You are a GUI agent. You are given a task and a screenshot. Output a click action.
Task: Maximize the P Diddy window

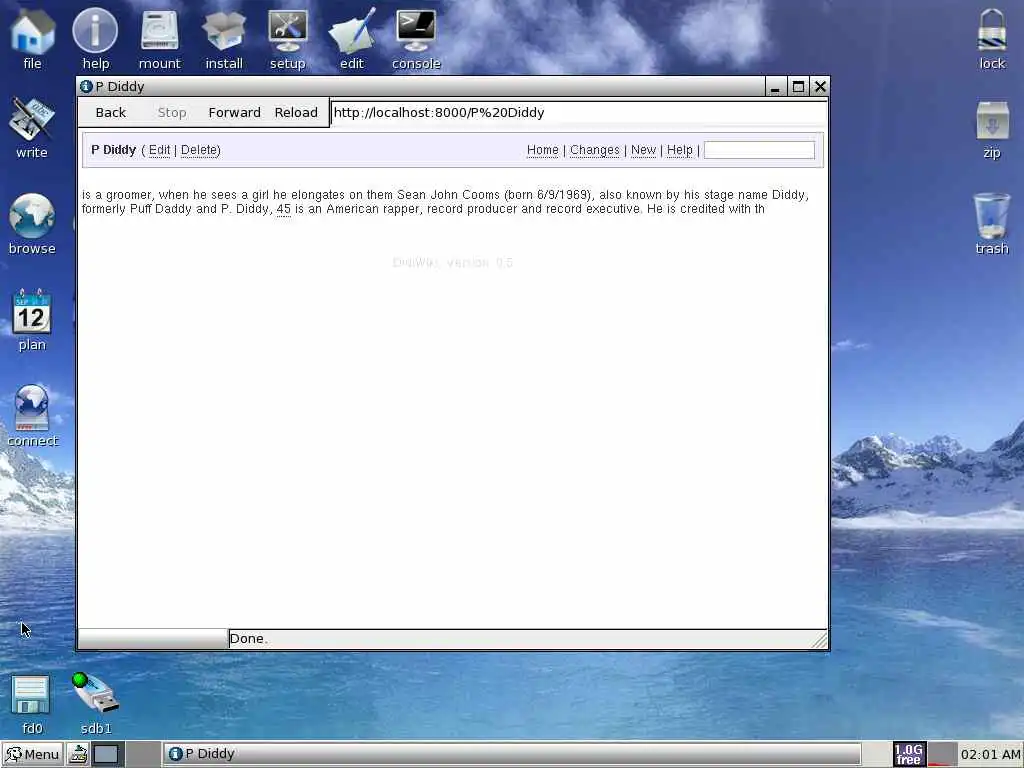click(x=798, y=86)
